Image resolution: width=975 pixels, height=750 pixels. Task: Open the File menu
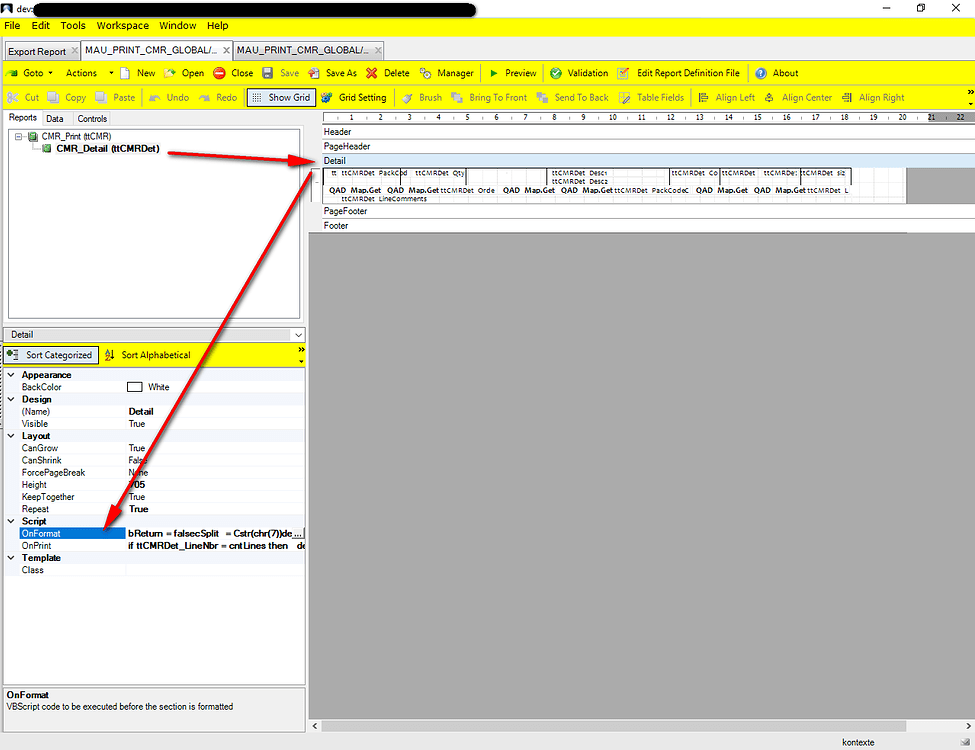(x=12, y=25)
